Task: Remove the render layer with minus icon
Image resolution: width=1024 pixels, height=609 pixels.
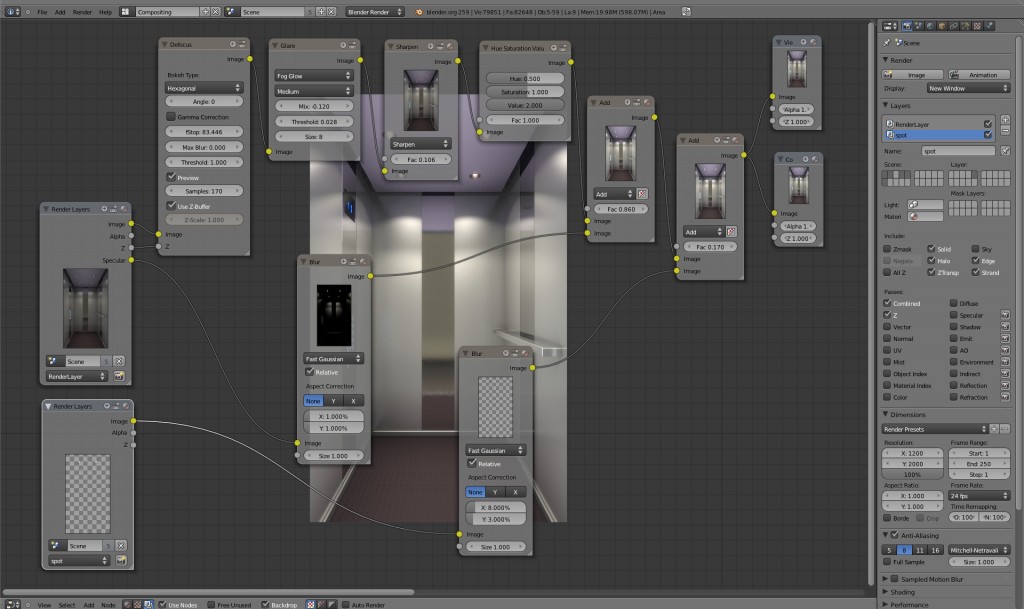Action: click(x=1005, y=131)
